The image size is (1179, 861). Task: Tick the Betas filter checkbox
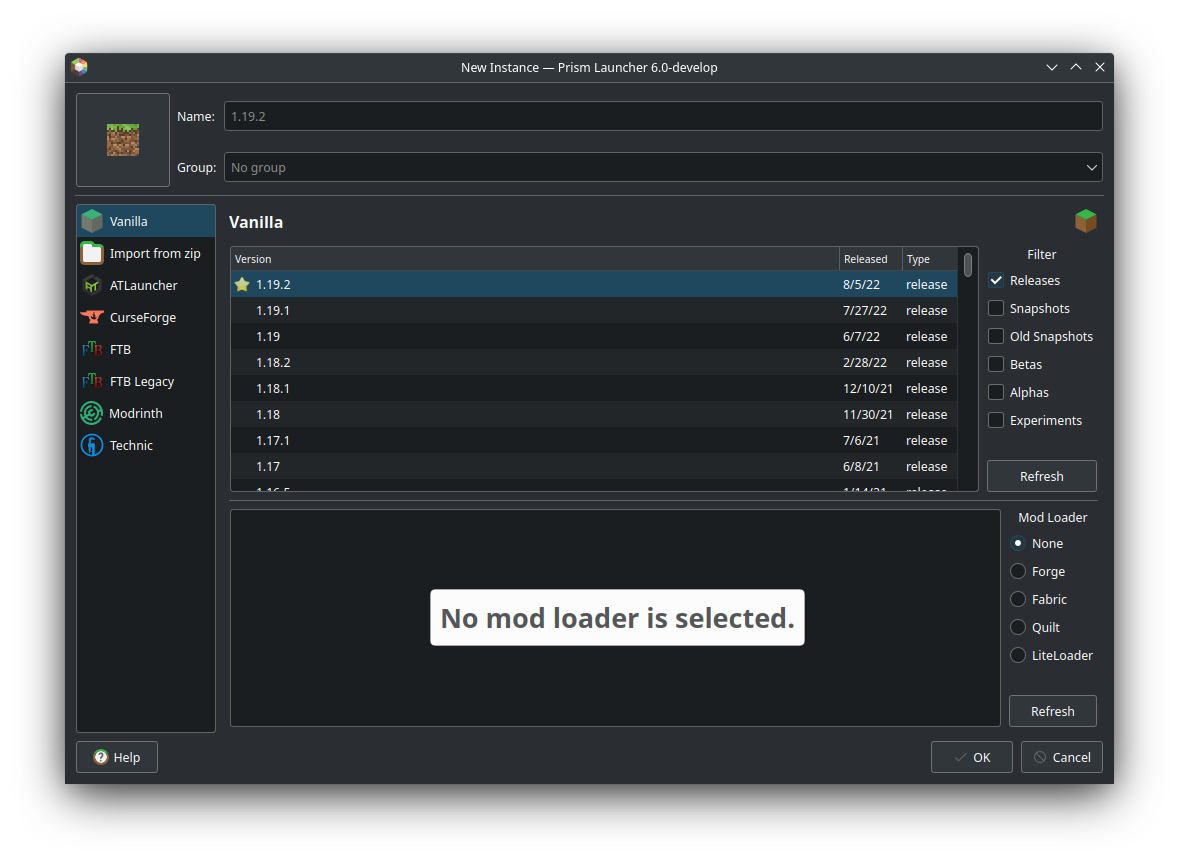[996, 364]
